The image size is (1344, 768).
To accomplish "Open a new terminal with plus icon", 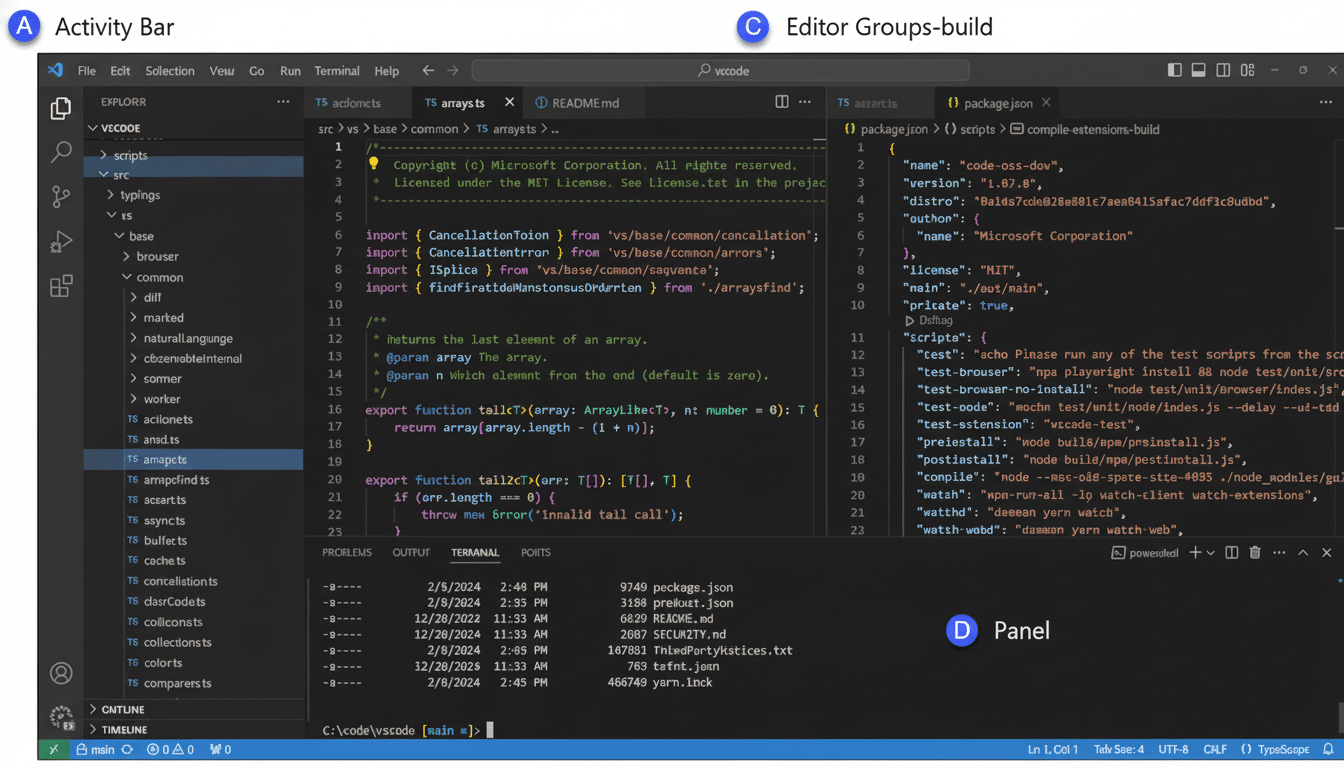I will pos(1197,552).
